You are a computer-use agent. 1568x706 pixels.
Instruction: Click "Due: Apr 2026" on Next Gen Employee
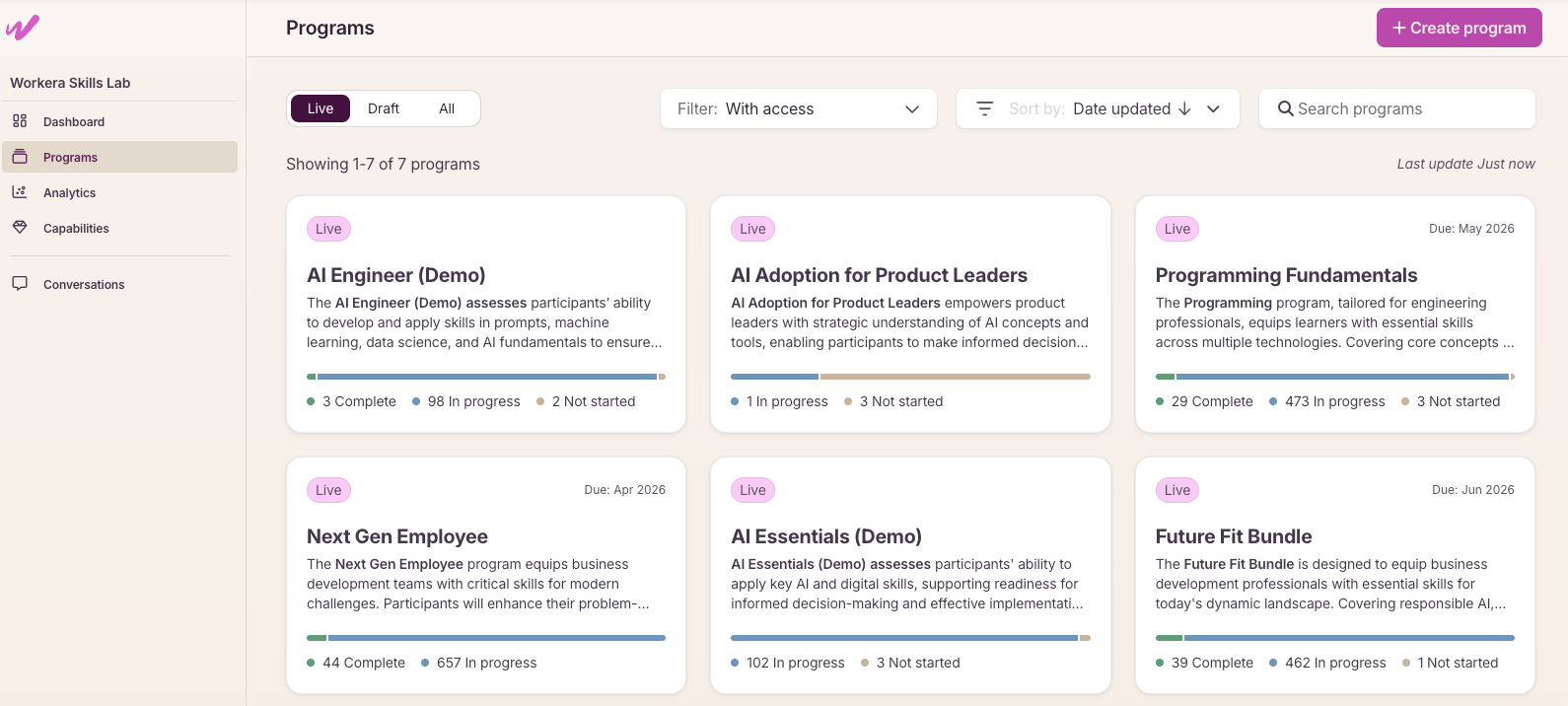pos(624,490)
